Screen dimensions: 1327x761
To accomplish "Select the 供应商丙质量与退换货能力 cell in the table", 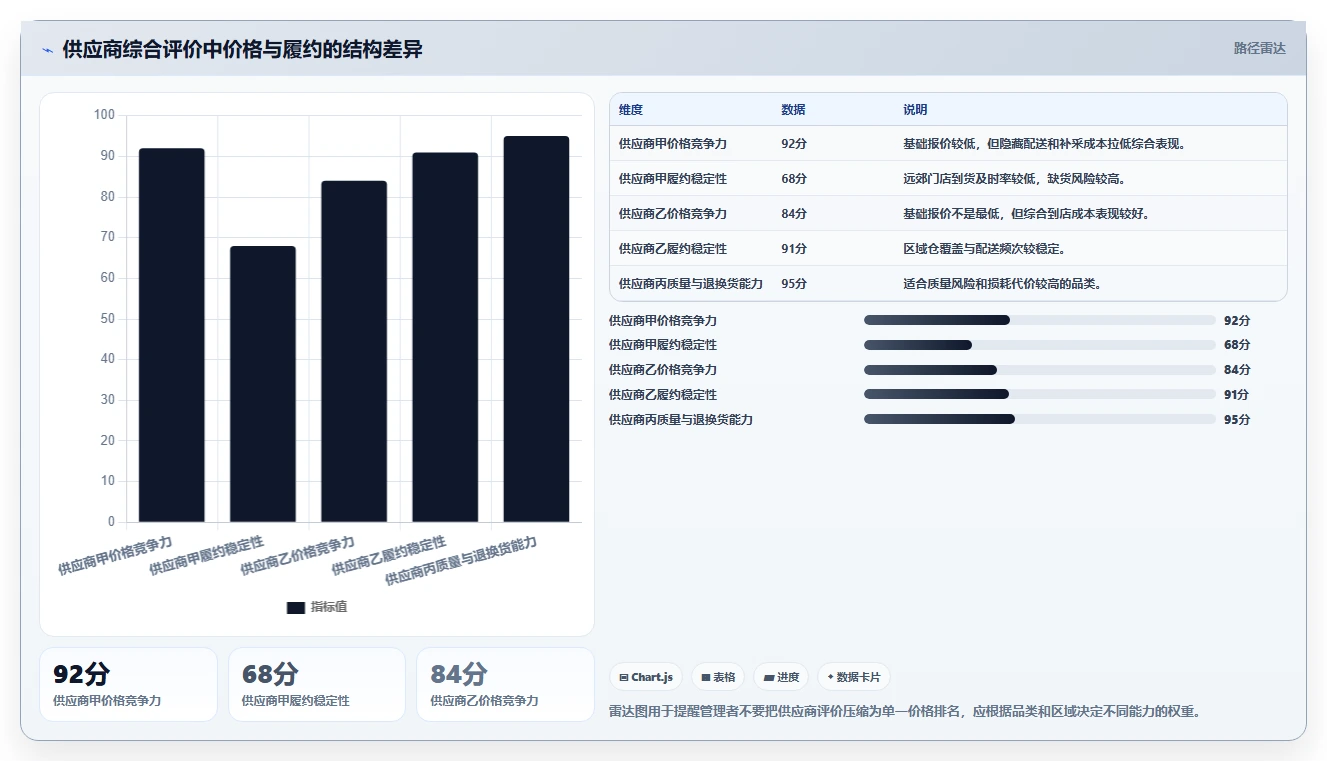I will pos(691,284).
